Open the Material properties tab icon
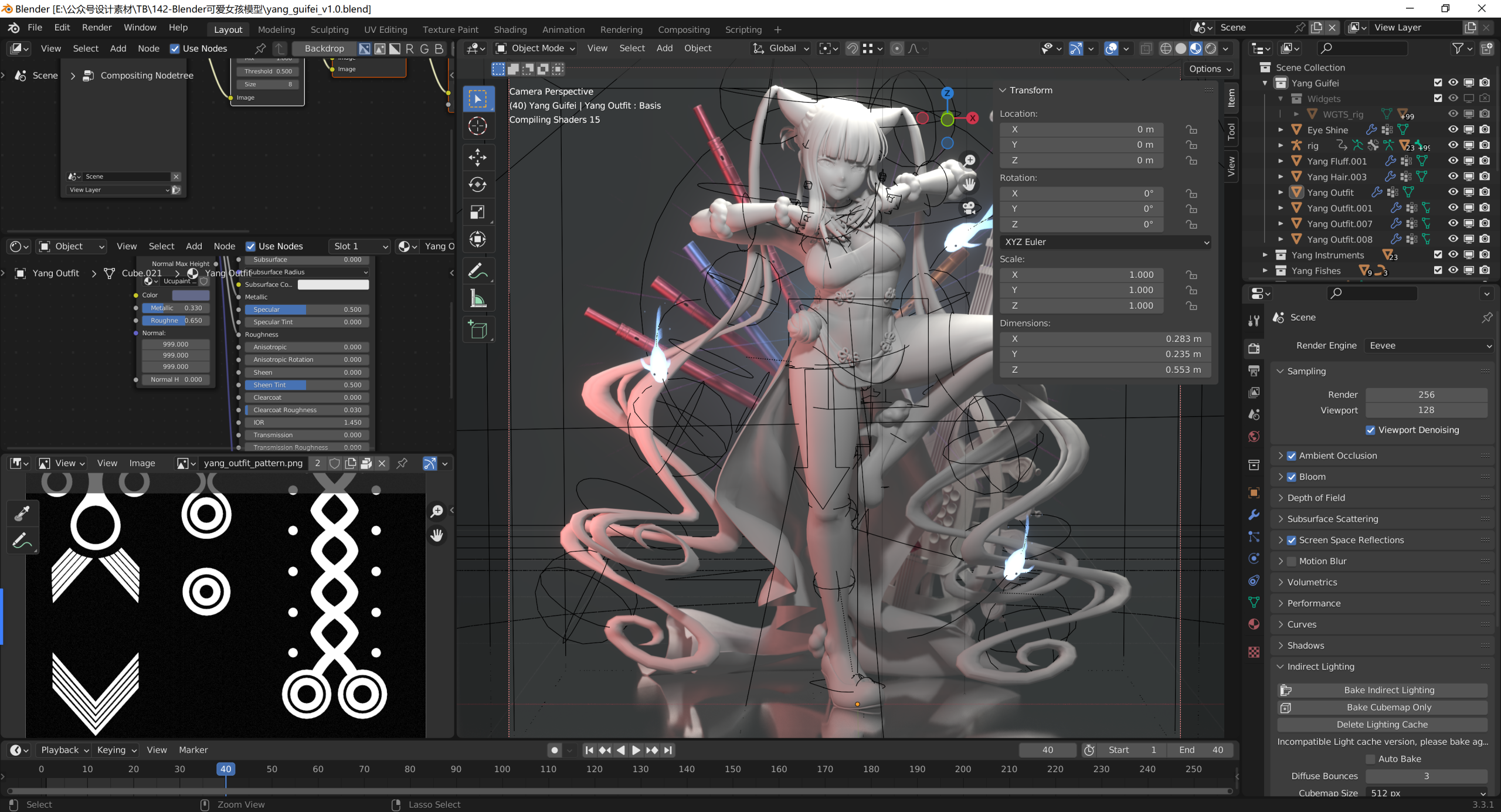This screenshot has height=812, width=1501. (x=1254, y=624)
